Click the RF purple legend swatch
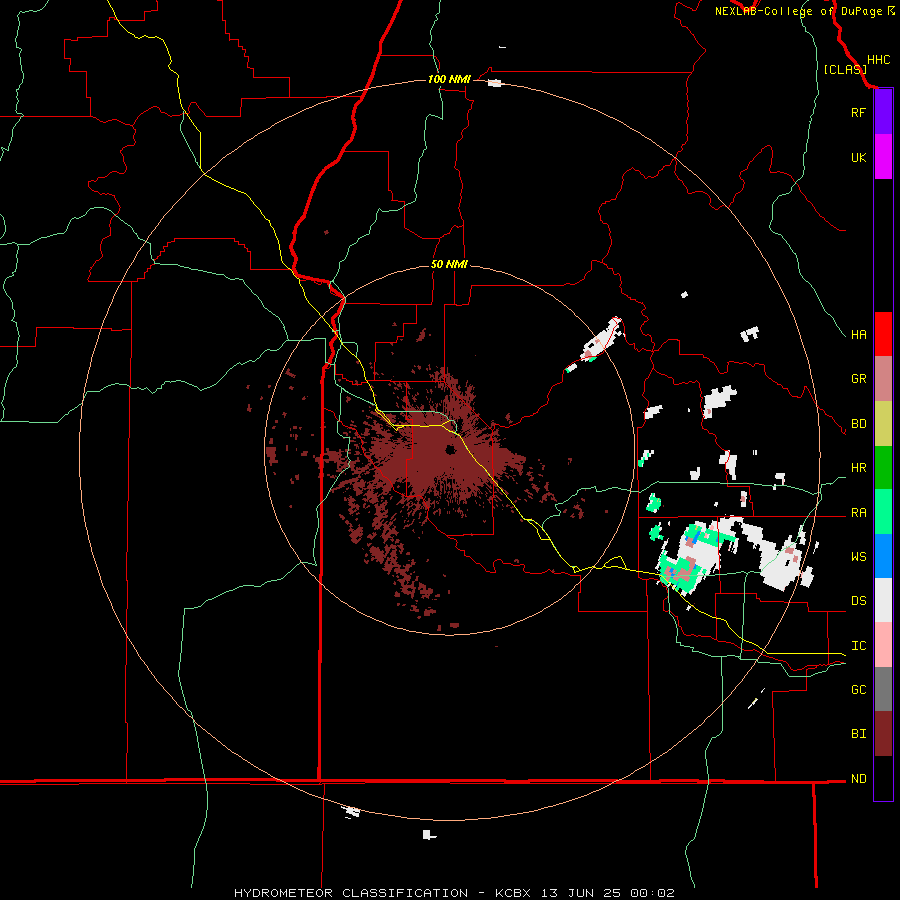Screen dimensions: 900x900 [x=883, y=112]
